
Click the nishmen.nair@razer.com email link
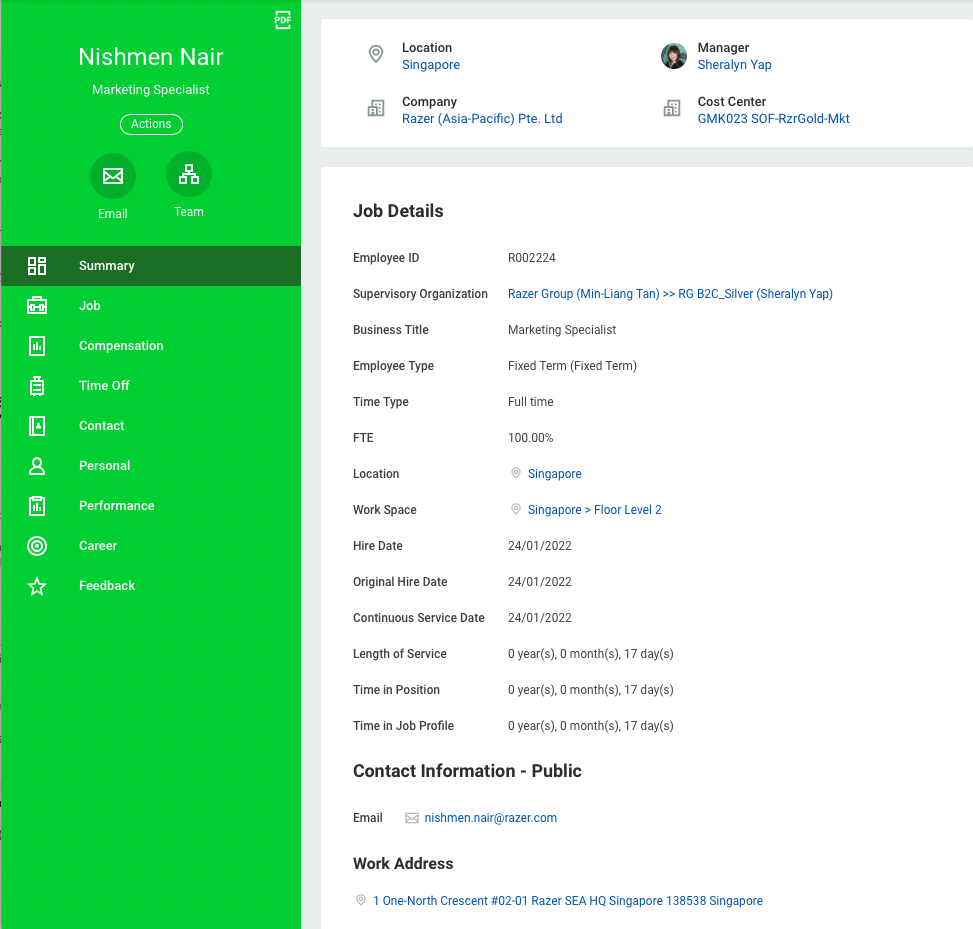click(491, 818)
